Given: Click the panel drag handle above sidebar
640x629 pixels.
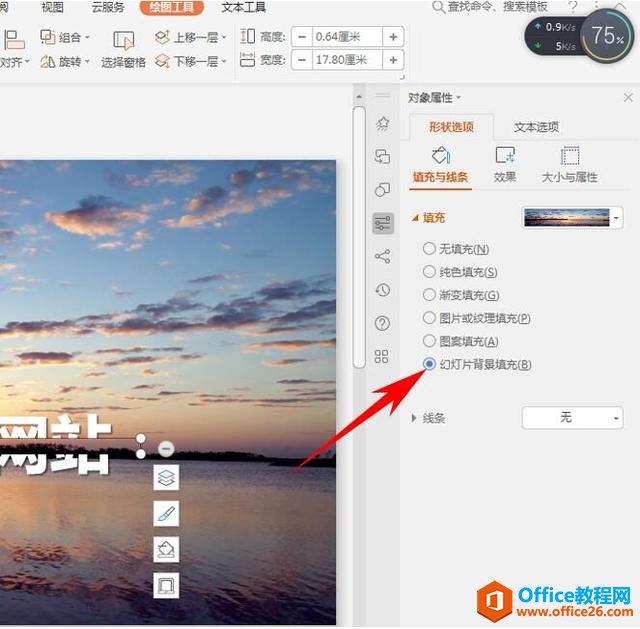Looking at the screenshot, I should [383, 96].
